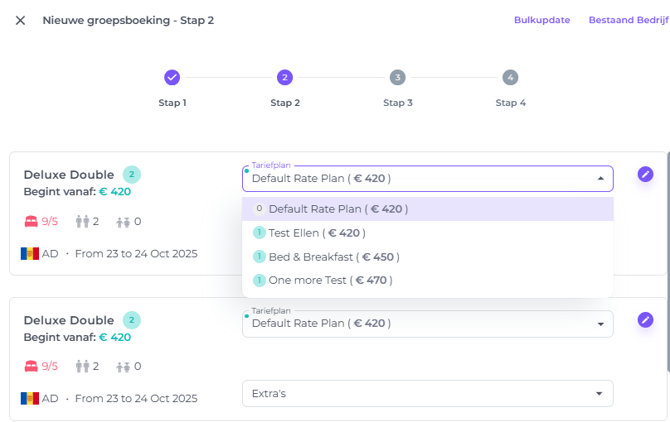Viewport: 670px width, 422px height.
Task: Open the Bestaand Bedrijf link
Action: click(x=628, y=20)
